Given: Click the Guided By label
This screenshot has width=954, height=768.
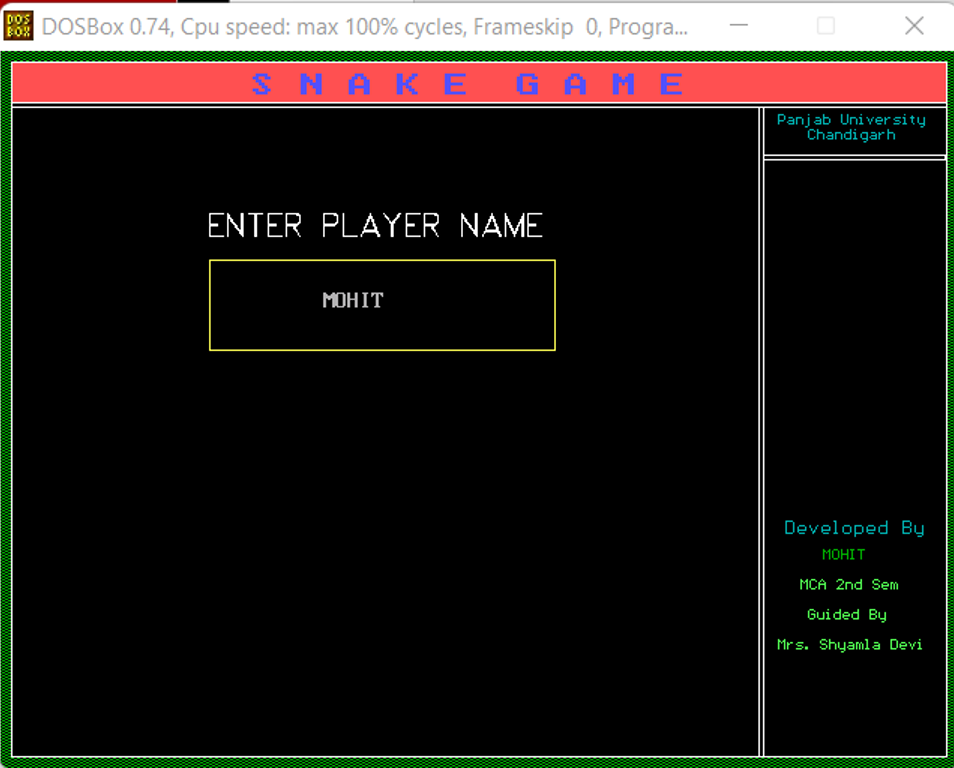Looking at the screenshot, I should coord(846,614).
